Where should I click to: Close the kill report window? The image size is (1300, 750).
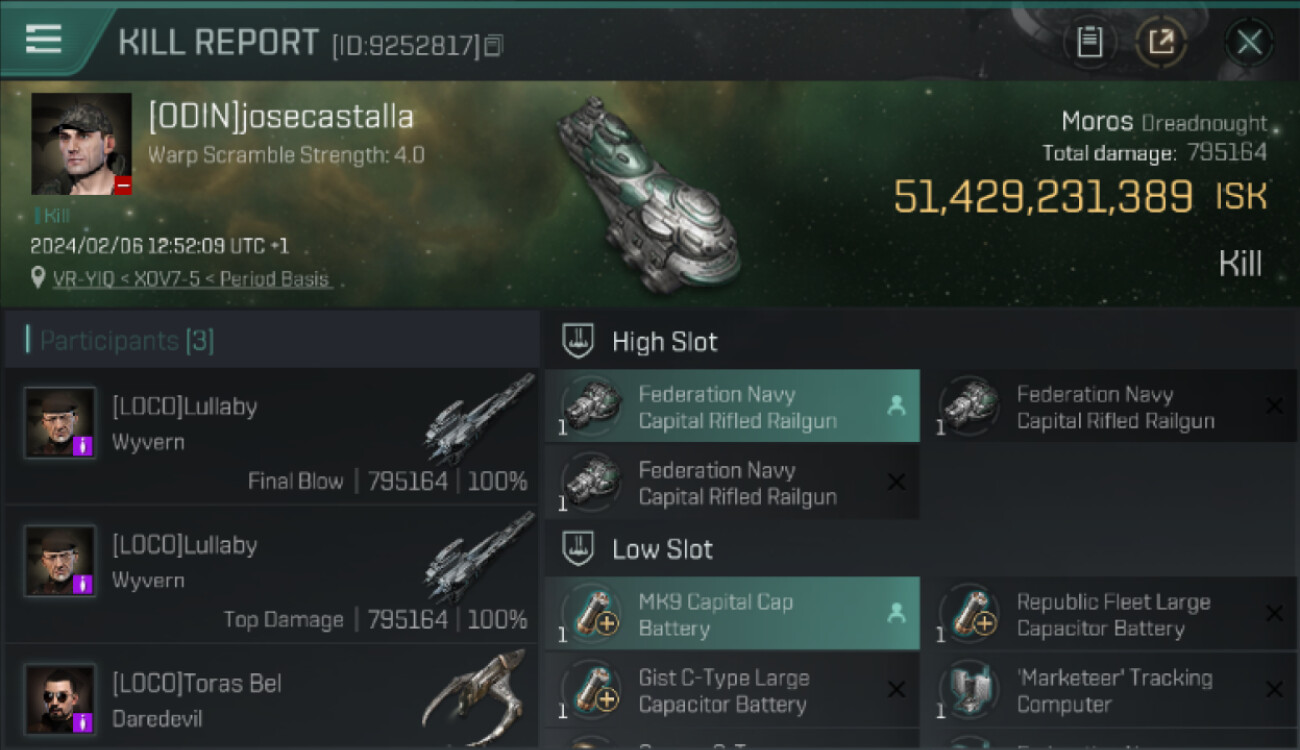1249,42
